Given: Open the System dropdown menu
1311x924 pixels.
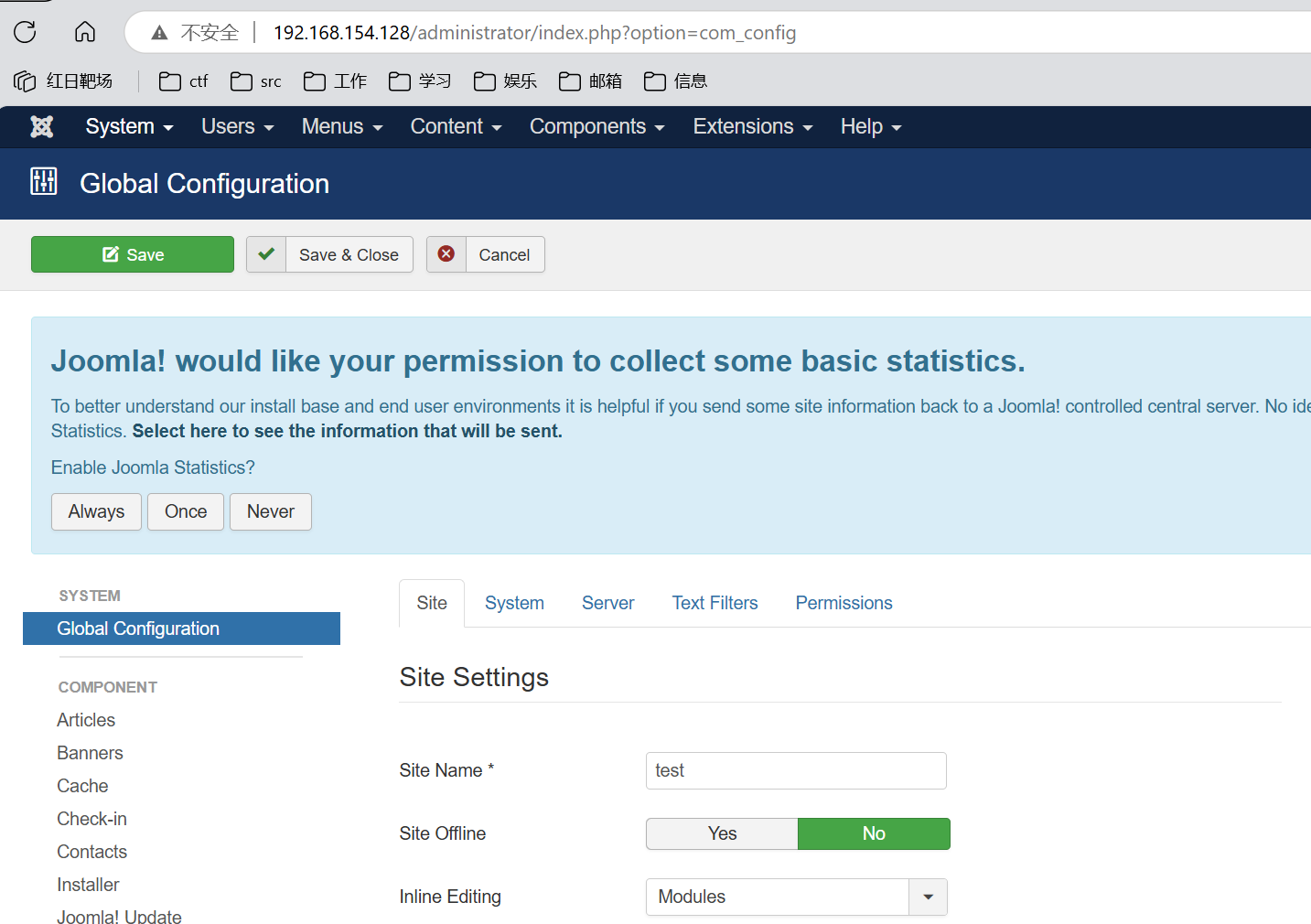Looking at the screenshot, I should coord(129,126).
